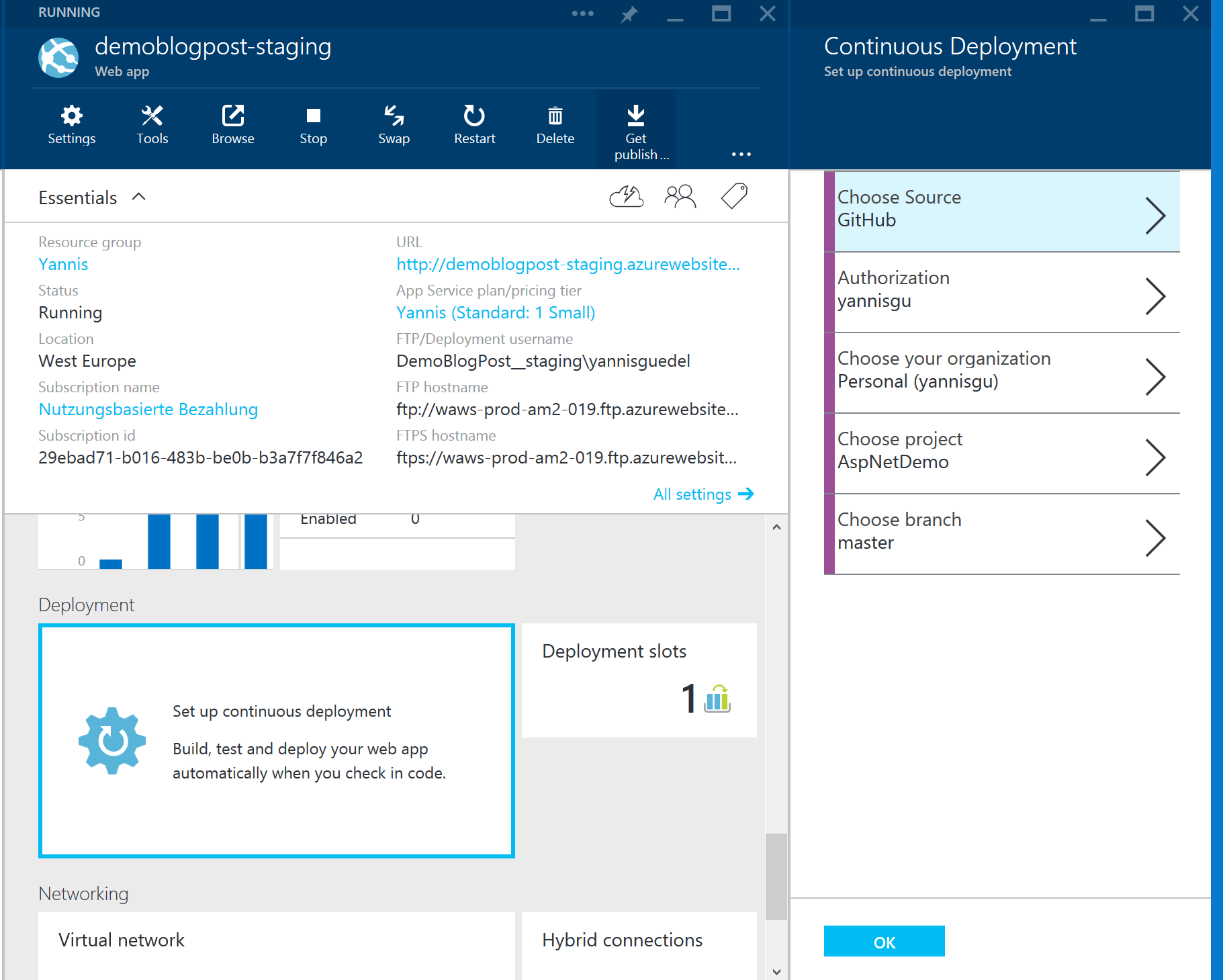The height and width of the screenshot is (980, 1223).
Task: Open the Deployment slots tile
Action: pyautogui.click(x=639, y=680)
